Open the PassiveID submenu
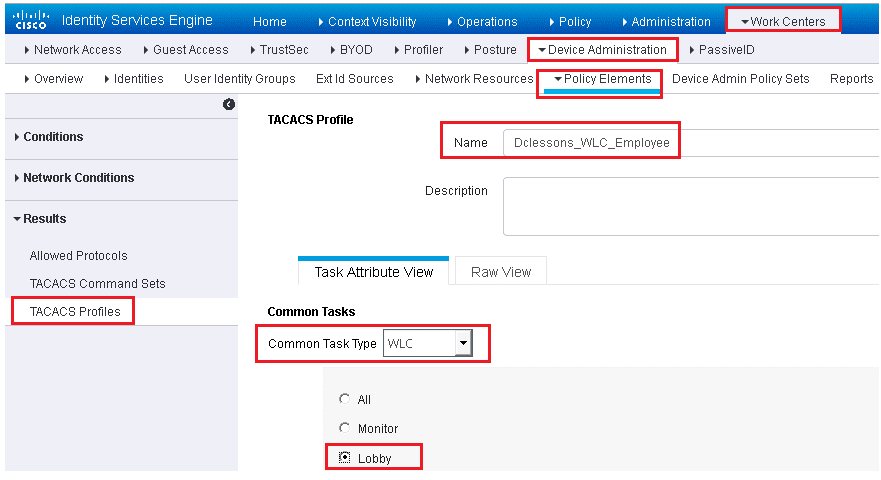 pyautogui.click(x=722, y=49)
